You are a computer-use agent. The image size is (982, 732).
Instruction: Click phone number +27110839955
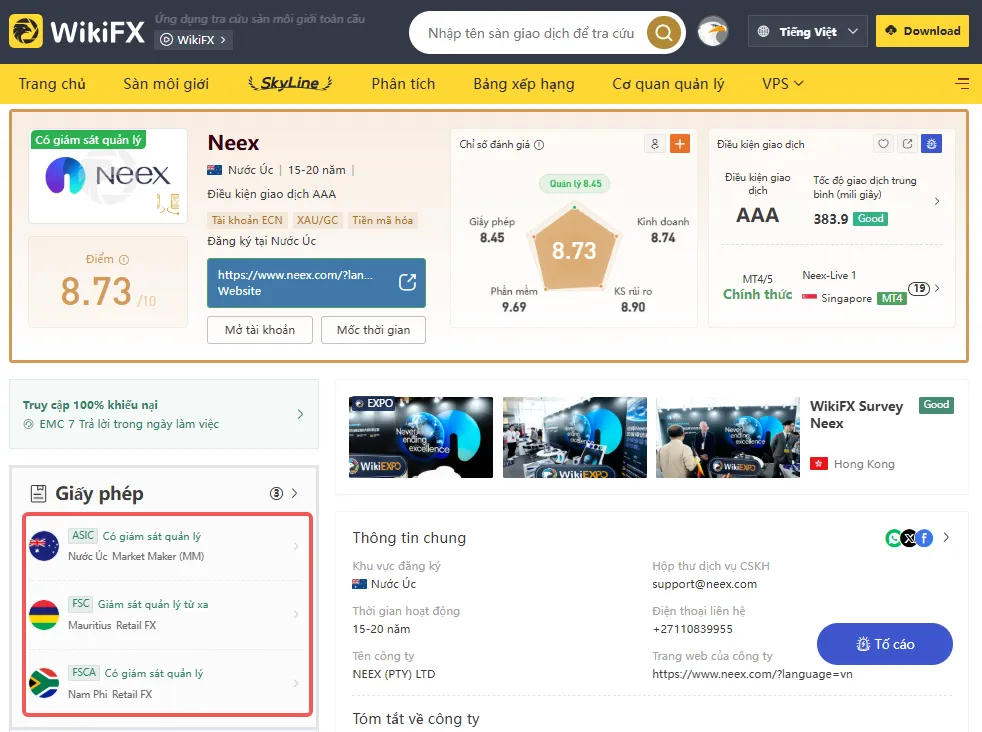point(692,629)
